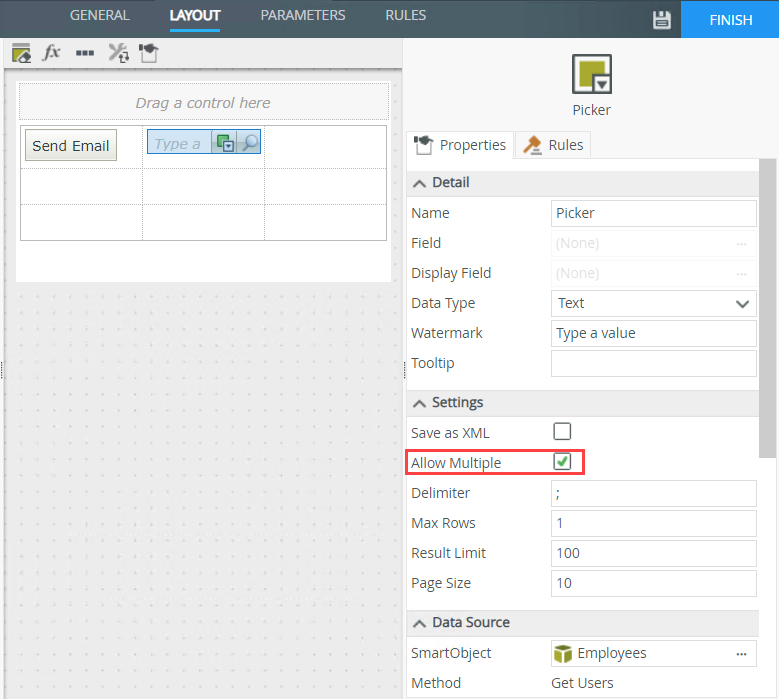
Task: Open the PARAMETERS tab
Action: (x=303, y=15)
